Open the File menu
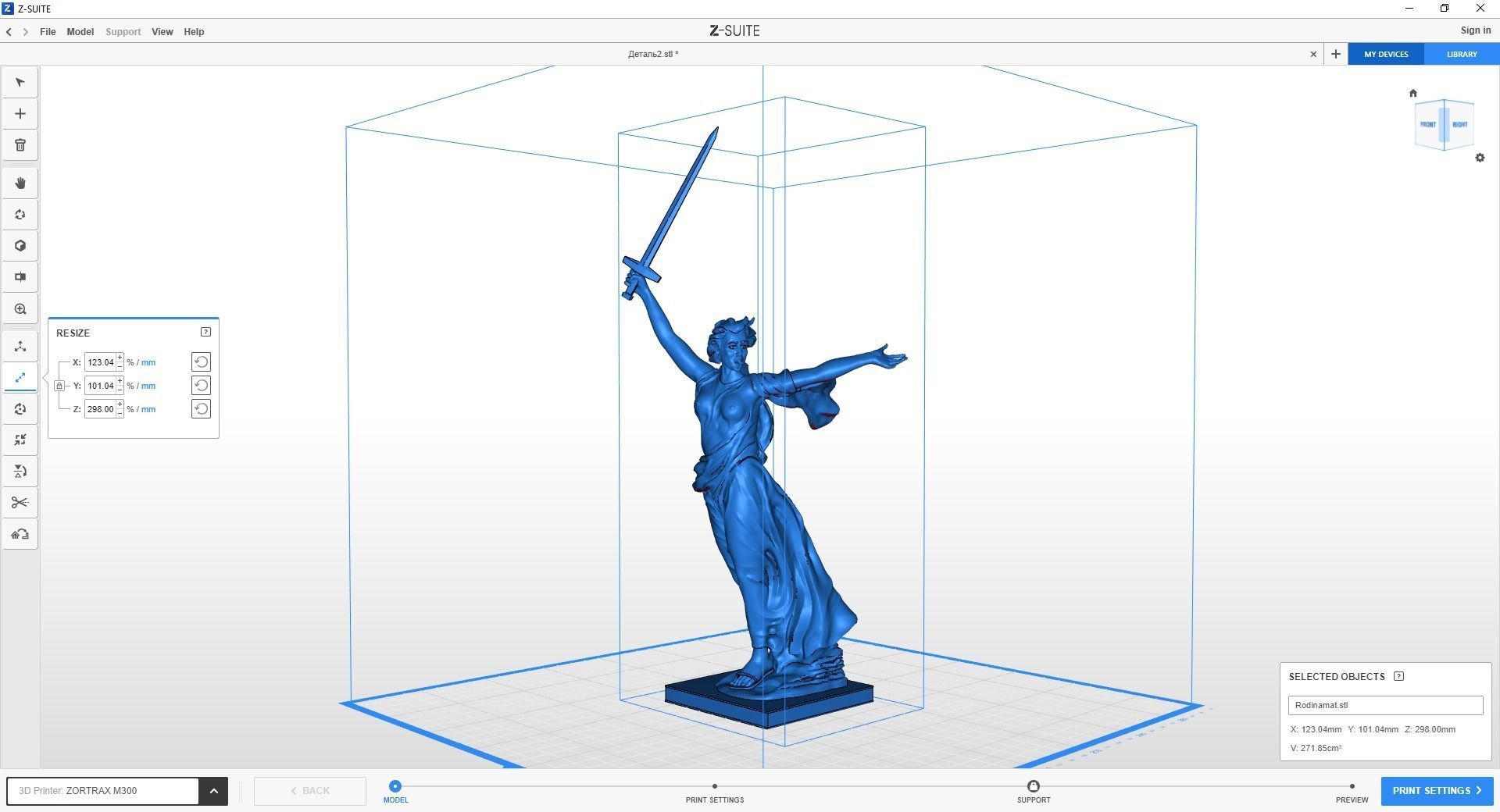Screen dimensions: 1500x812 48,32
